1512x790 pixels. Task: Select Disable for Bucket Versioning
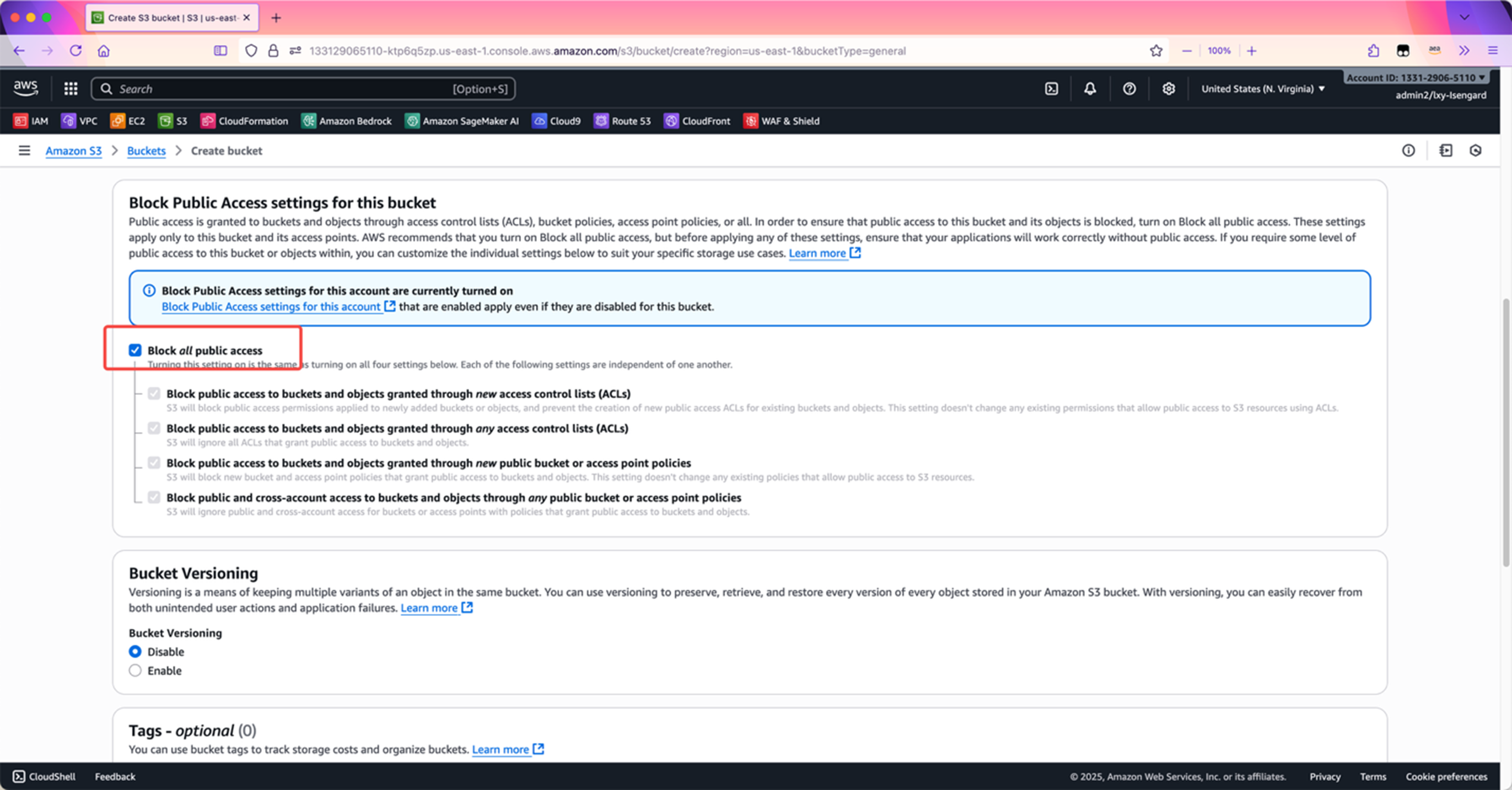point(135,652)
